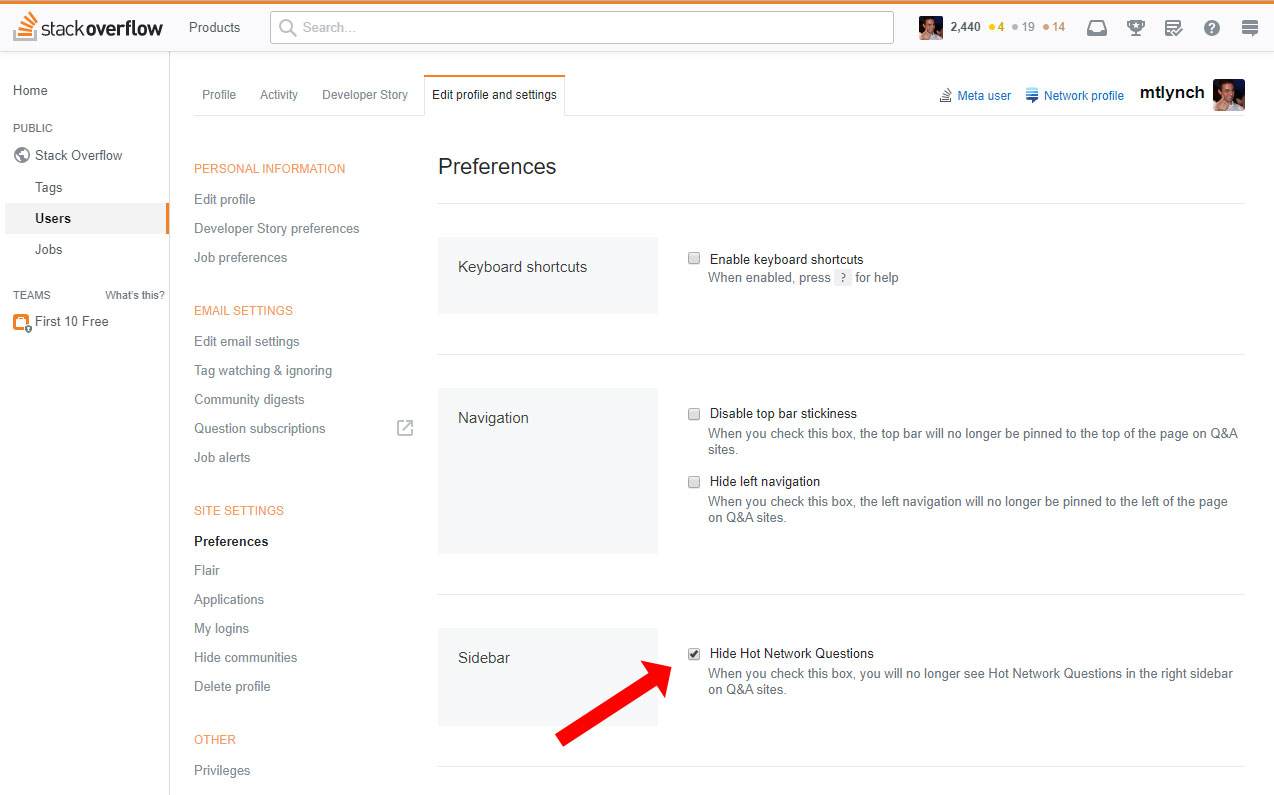Screen dimensions: 1274x795
Task: Open the site switcher stack icon
Action: coord(1250,28)
